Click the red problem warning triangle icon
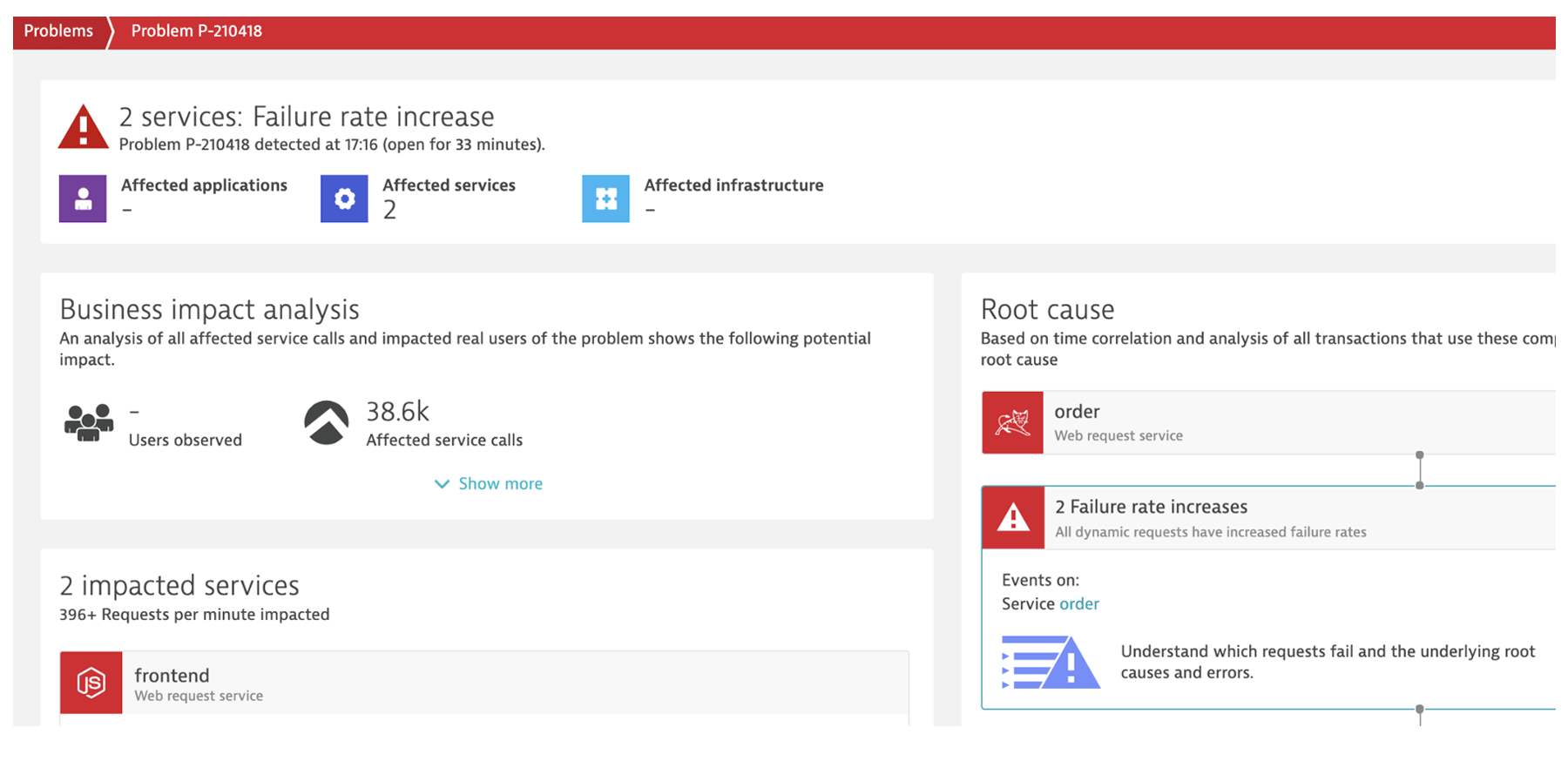 click(83, 128)
